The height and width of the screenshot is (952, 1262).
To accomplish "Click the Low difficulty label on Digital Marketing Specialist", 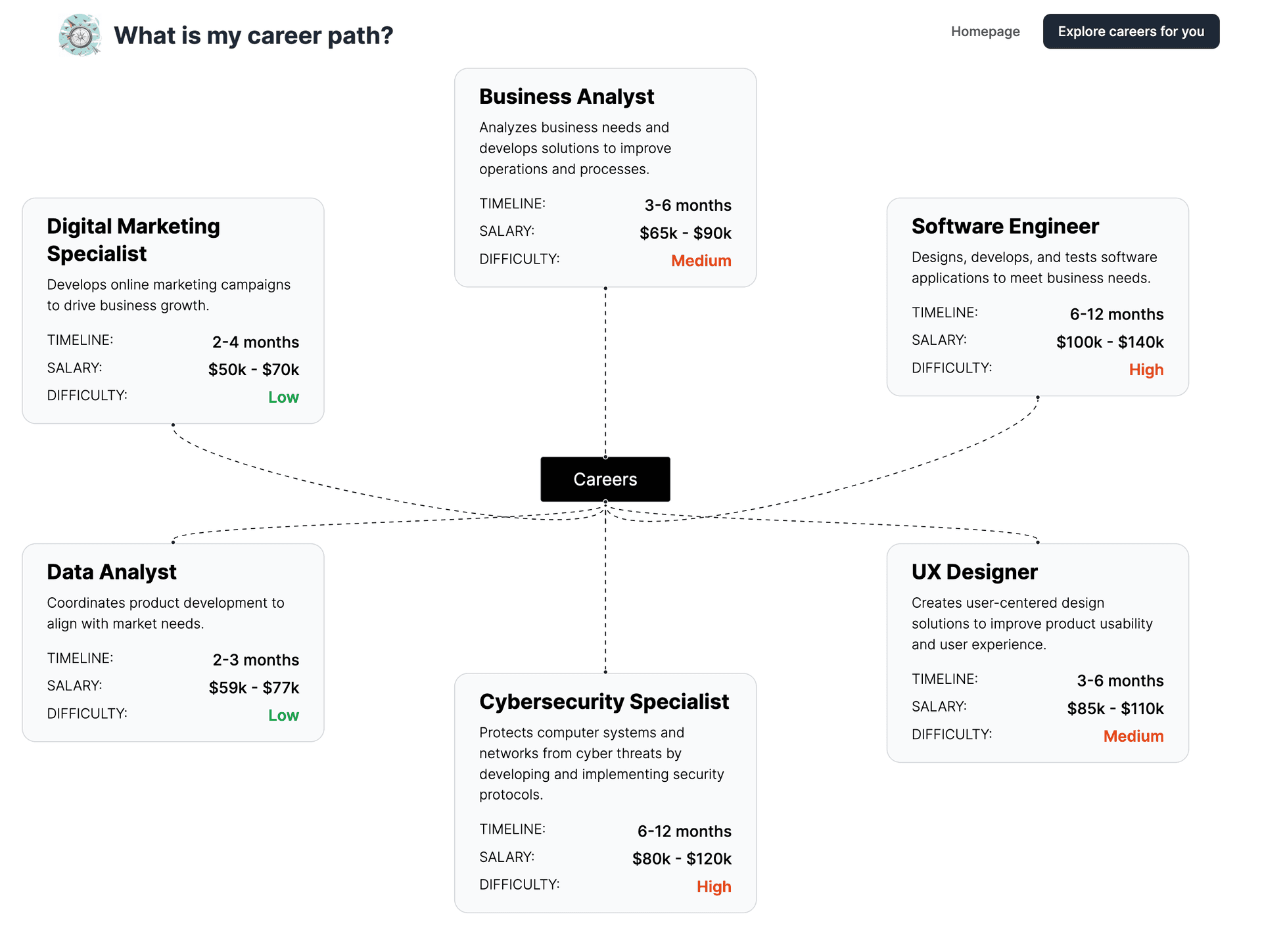I will point(283,397).
